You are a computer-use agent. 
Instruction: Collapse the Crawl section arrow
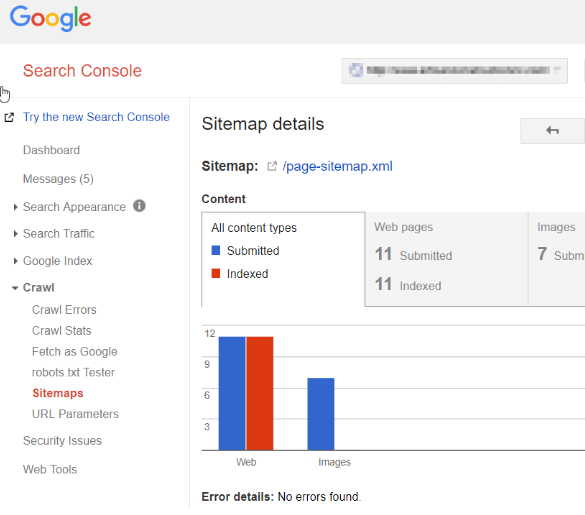(x=15, y=288)
